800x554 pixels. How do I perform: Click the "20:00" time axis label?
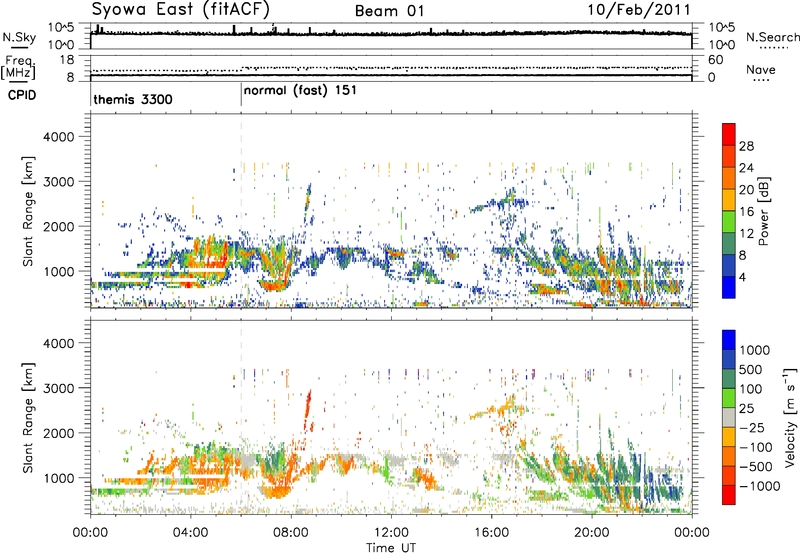(x=591, y=533)
